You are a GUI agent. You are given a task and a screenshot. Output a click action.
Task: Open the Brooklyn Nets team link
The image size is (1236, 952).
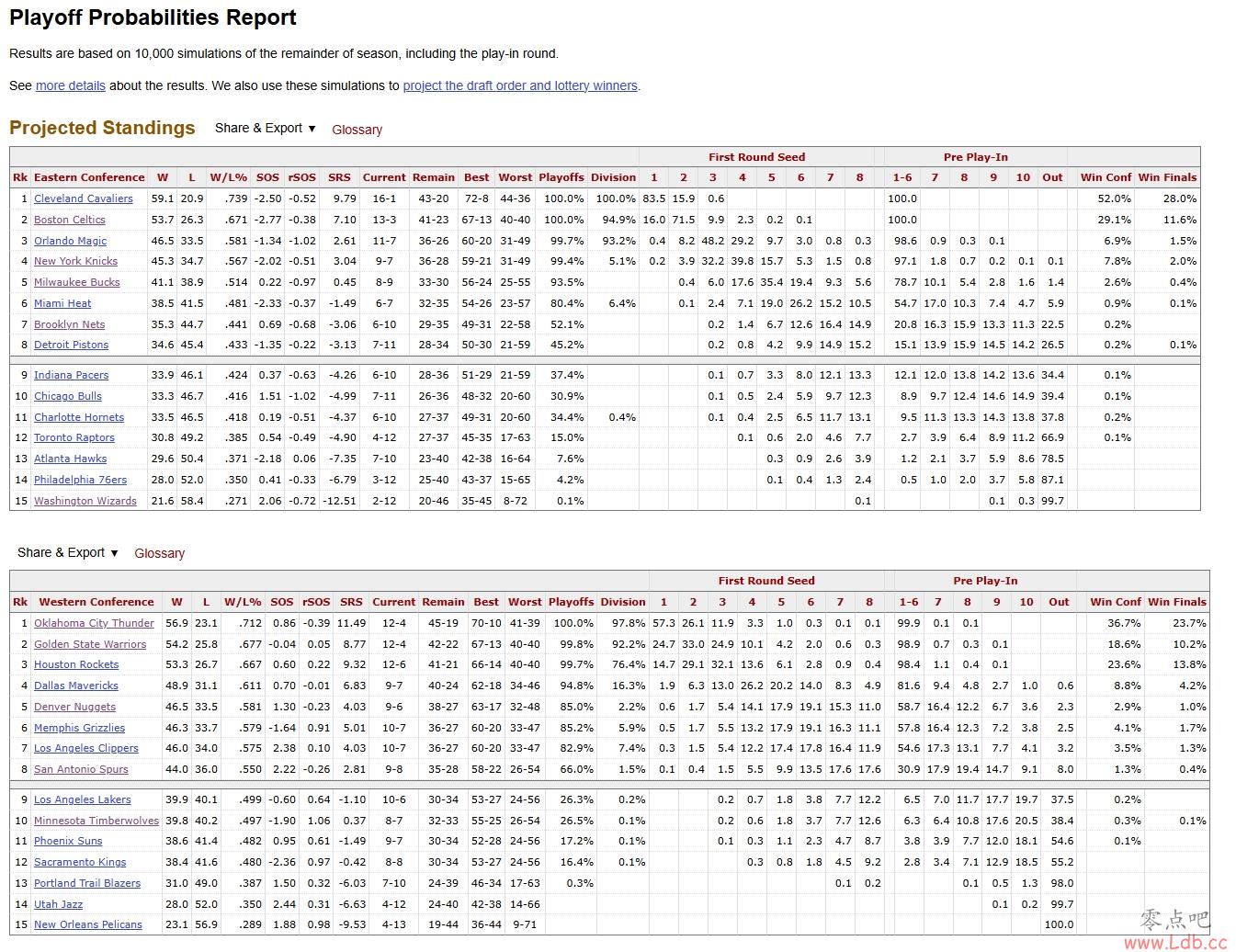[70, 324]
